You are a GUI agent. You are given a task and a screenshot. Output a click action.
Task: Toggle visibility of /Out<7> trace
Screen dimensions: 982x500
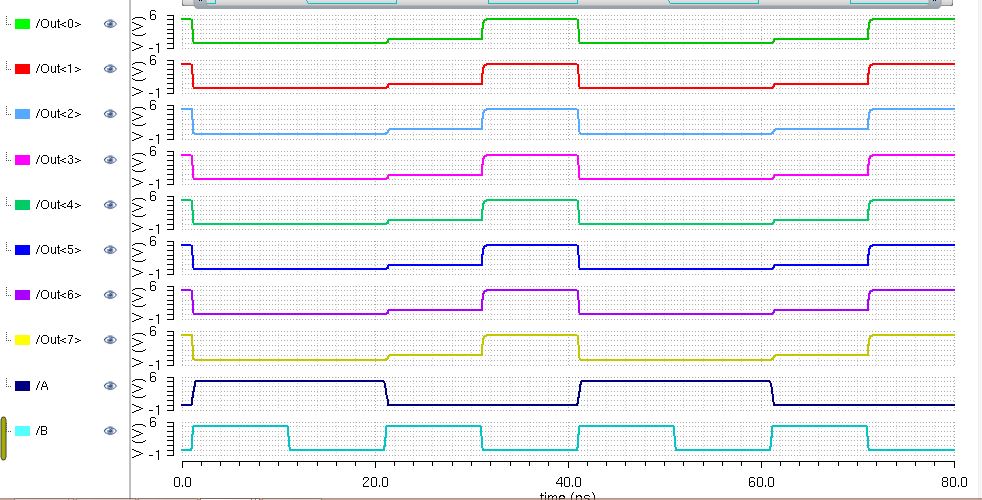point(110,340)
